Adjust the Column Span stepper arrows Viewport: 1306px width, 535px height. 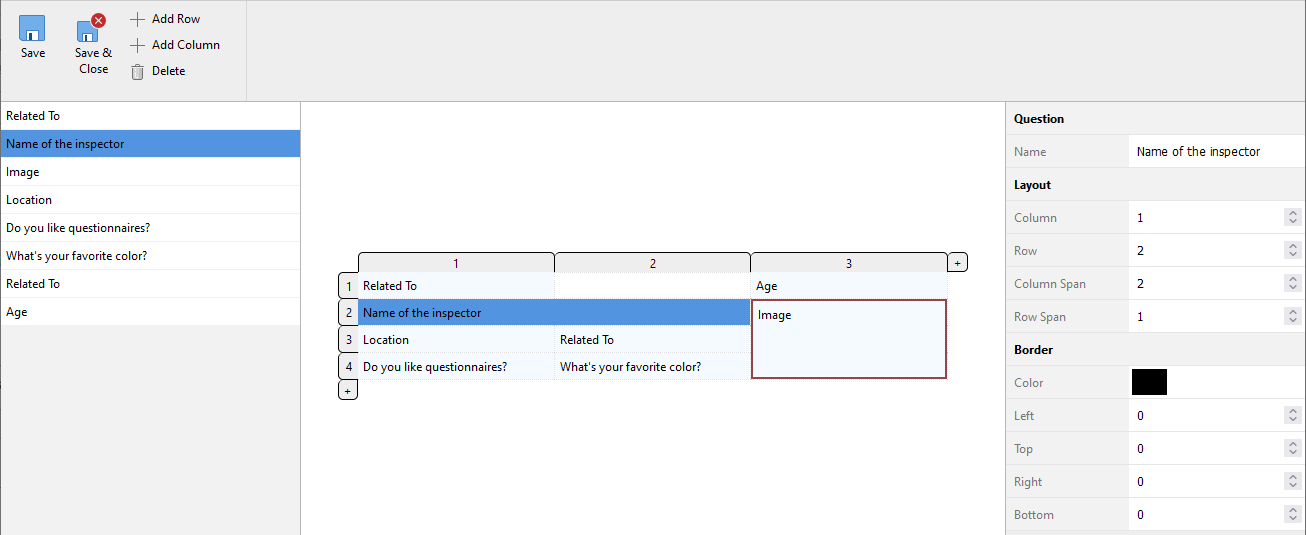click(x=1292, y=284)
